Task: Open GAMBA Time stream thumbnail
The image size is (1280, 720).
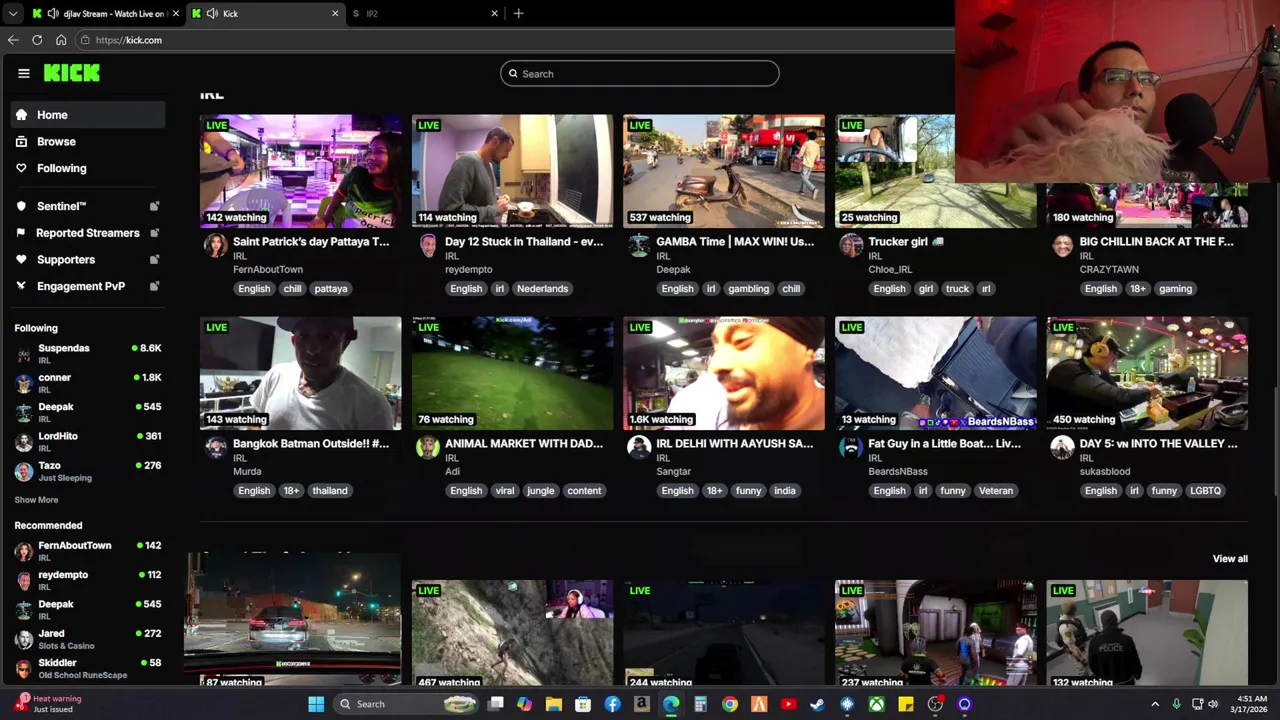Action: (x=724, y=171)
